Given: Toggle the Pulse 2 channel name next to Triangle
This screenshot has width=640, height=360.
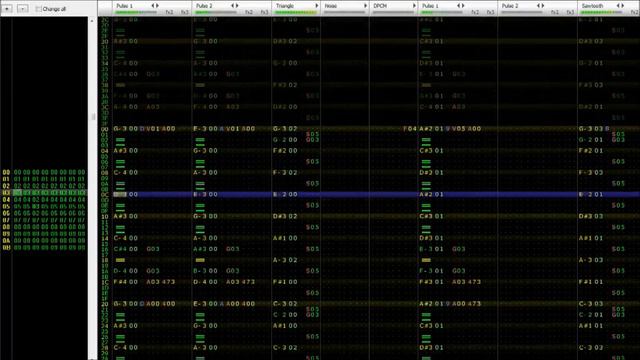Looking at the screenshot, I should tap(204, 6).
